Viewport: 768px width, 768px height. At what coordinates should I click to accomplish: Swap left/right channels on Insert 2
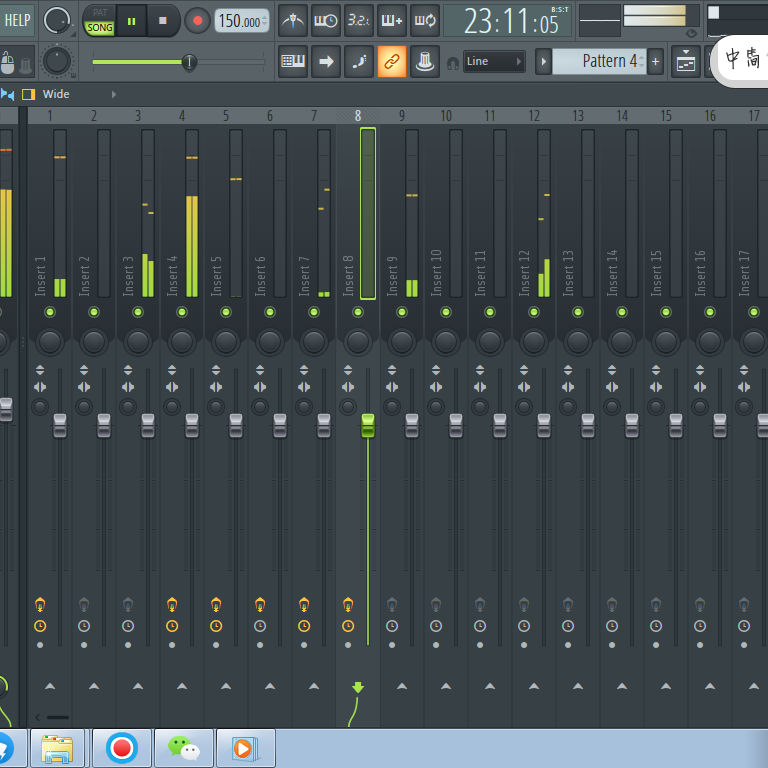tap(84, 387)
